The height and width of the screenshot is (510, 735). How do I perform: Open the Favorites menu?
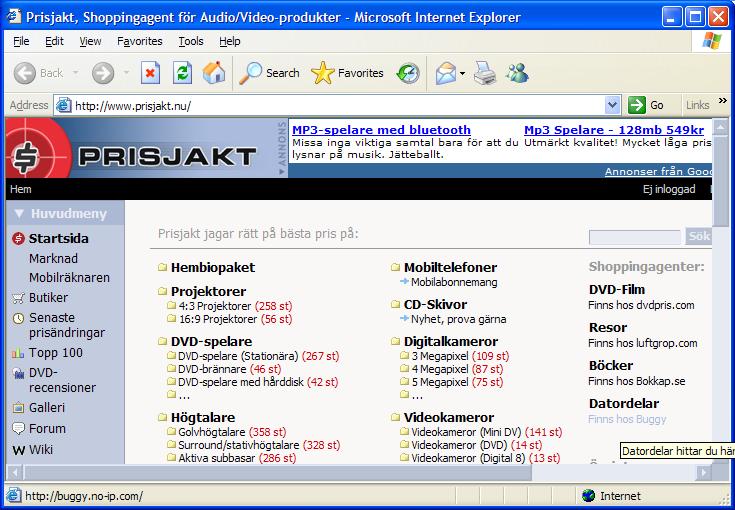[x=140, y=41]
